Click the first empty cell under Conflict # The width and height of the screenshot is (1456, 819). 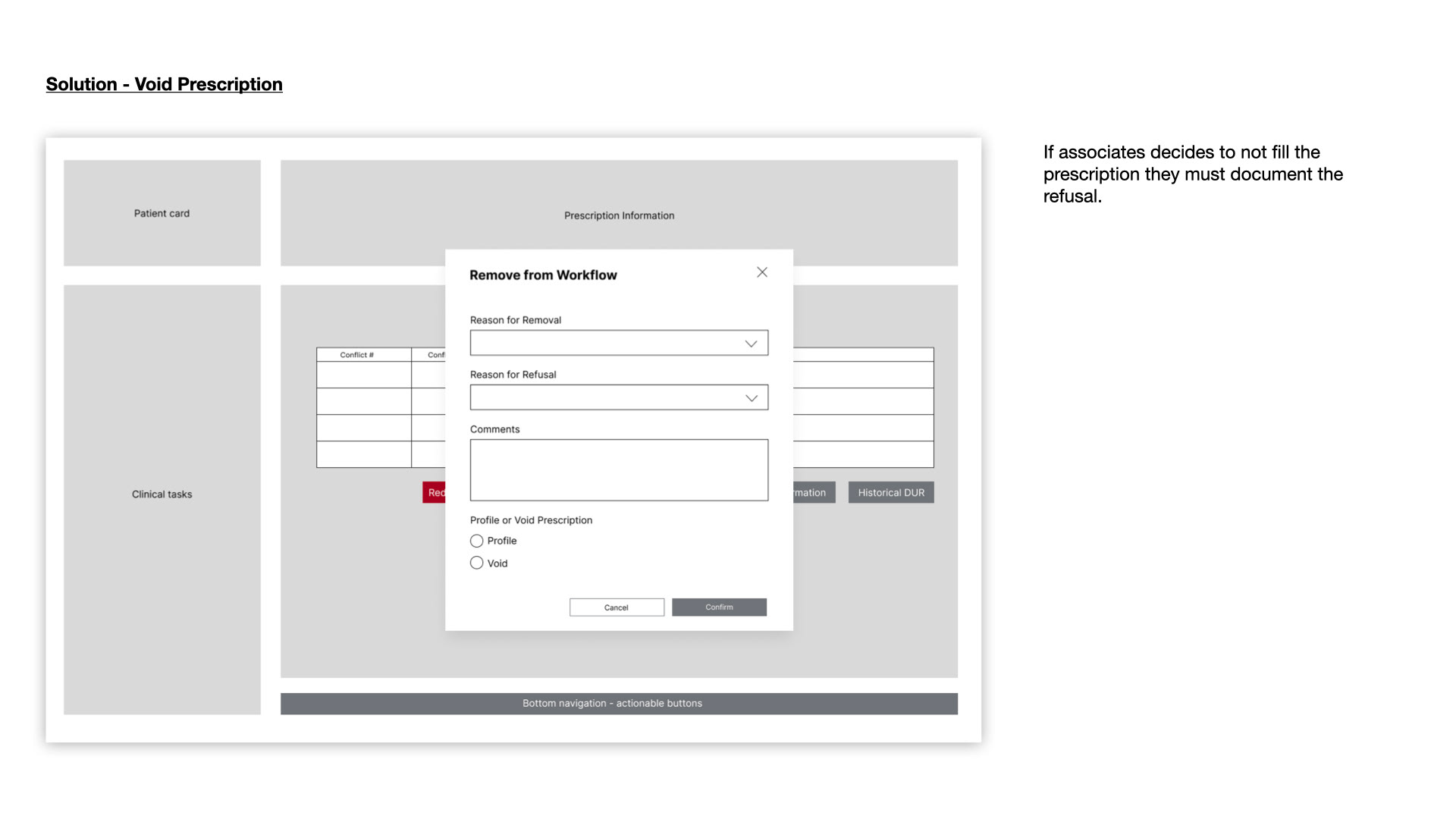click(x=363, y=375)
